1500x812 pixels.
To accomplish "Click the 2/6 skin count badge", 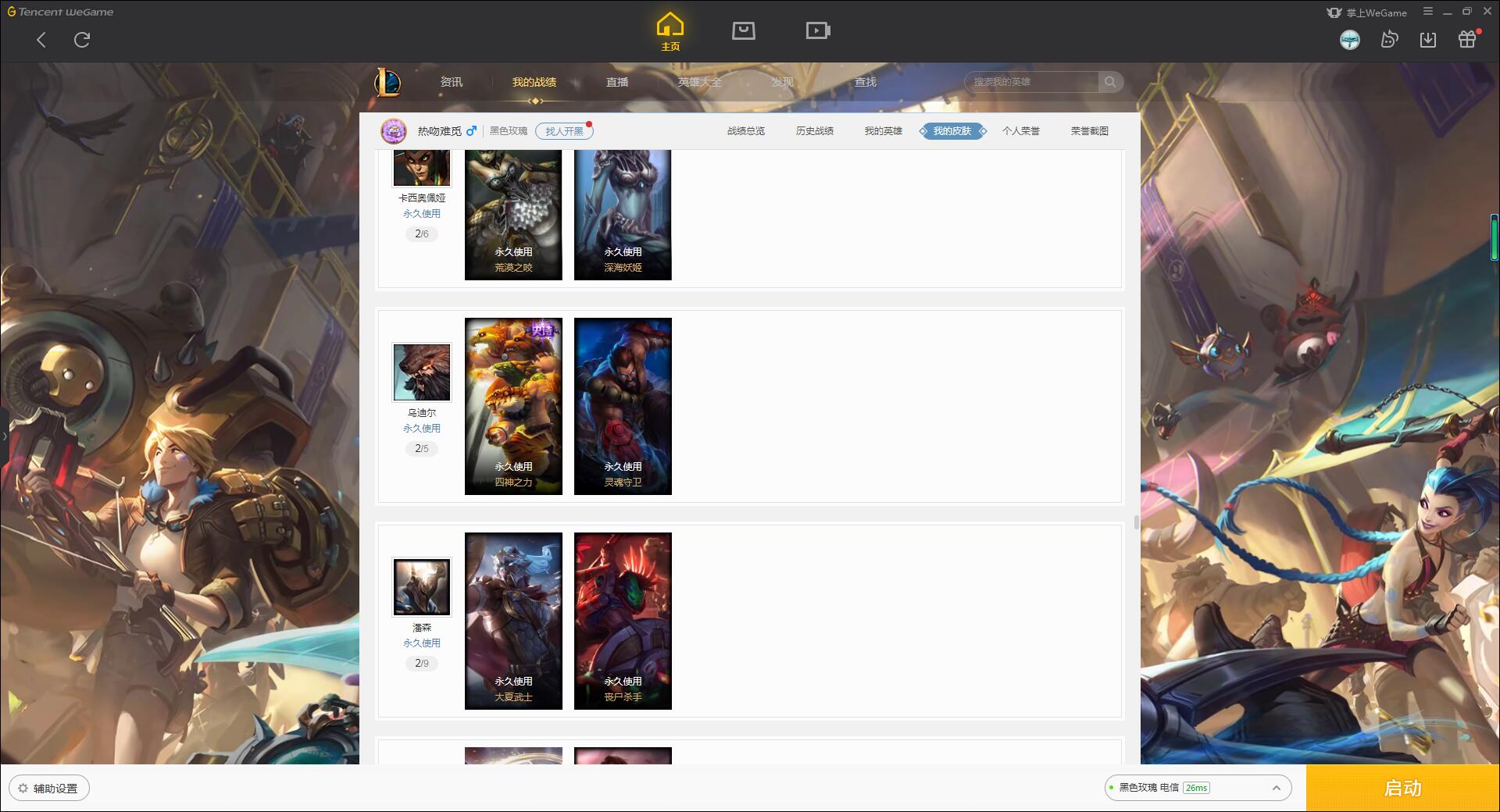I will coord(422,233).
